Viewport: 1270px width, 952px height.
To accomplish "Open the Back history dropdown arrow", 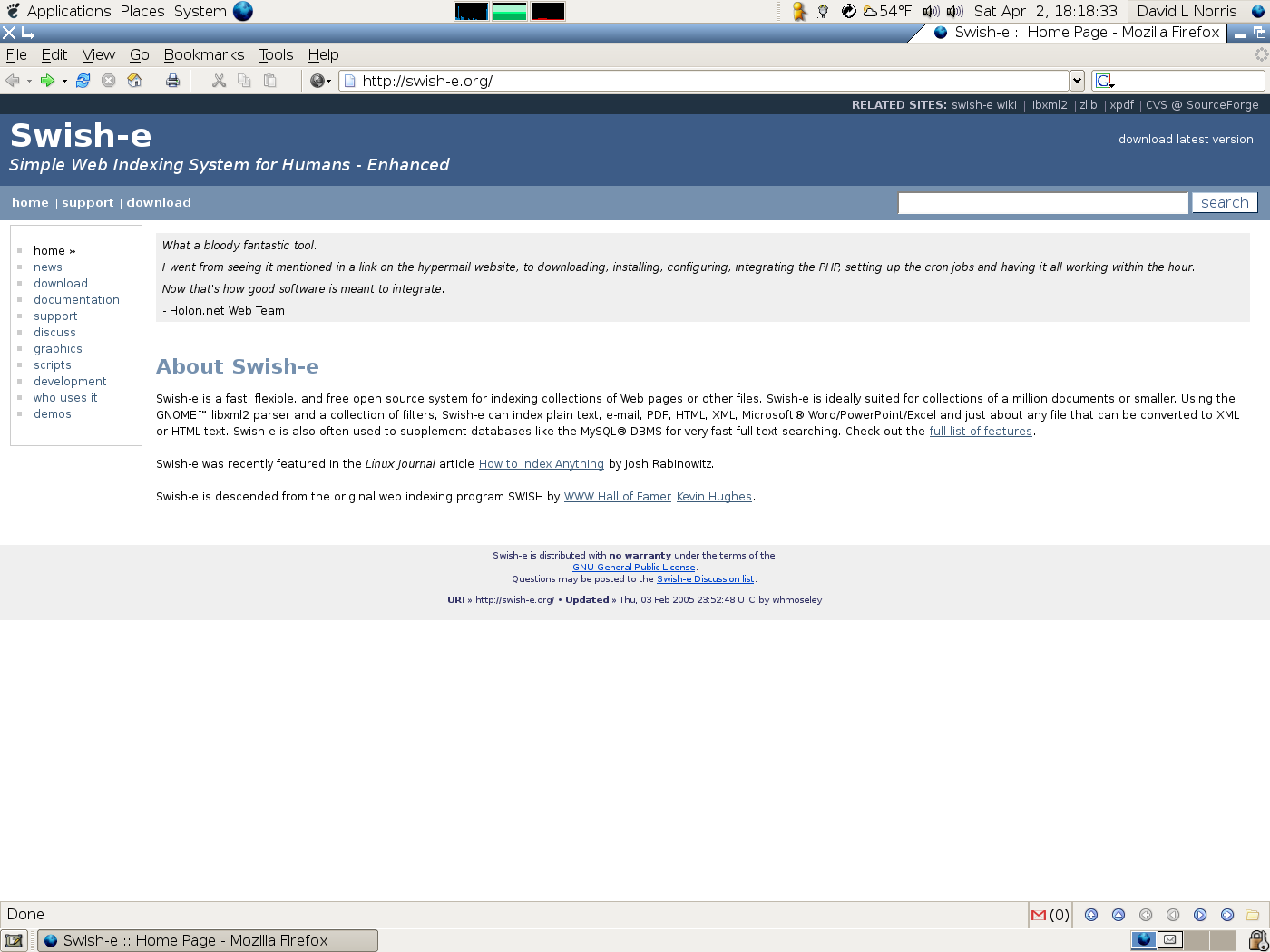I will tap(29, 81).
